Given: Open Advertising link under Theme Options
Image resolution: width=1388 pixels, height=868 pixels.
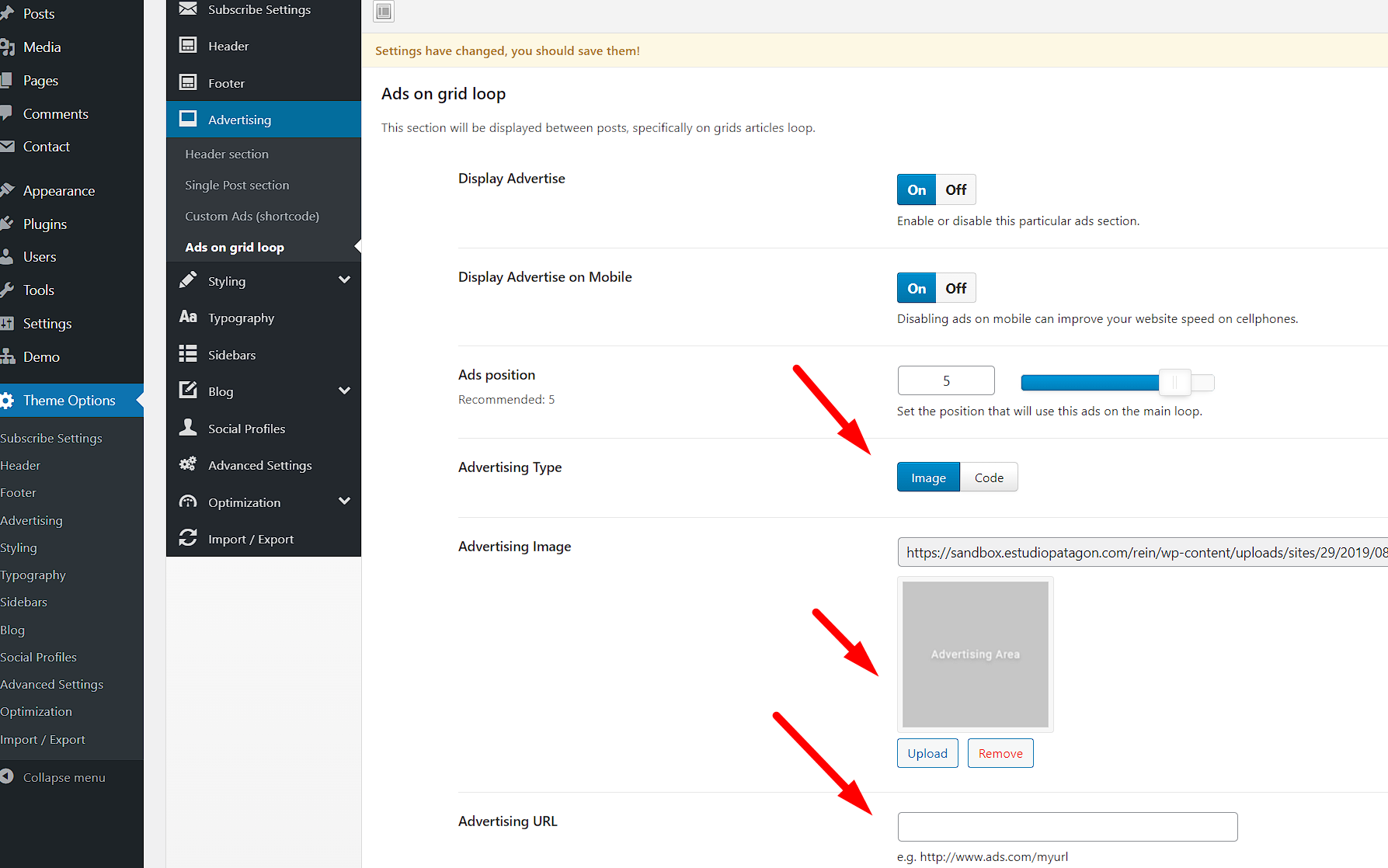Looking at the screenshot, I should [31, 520].
